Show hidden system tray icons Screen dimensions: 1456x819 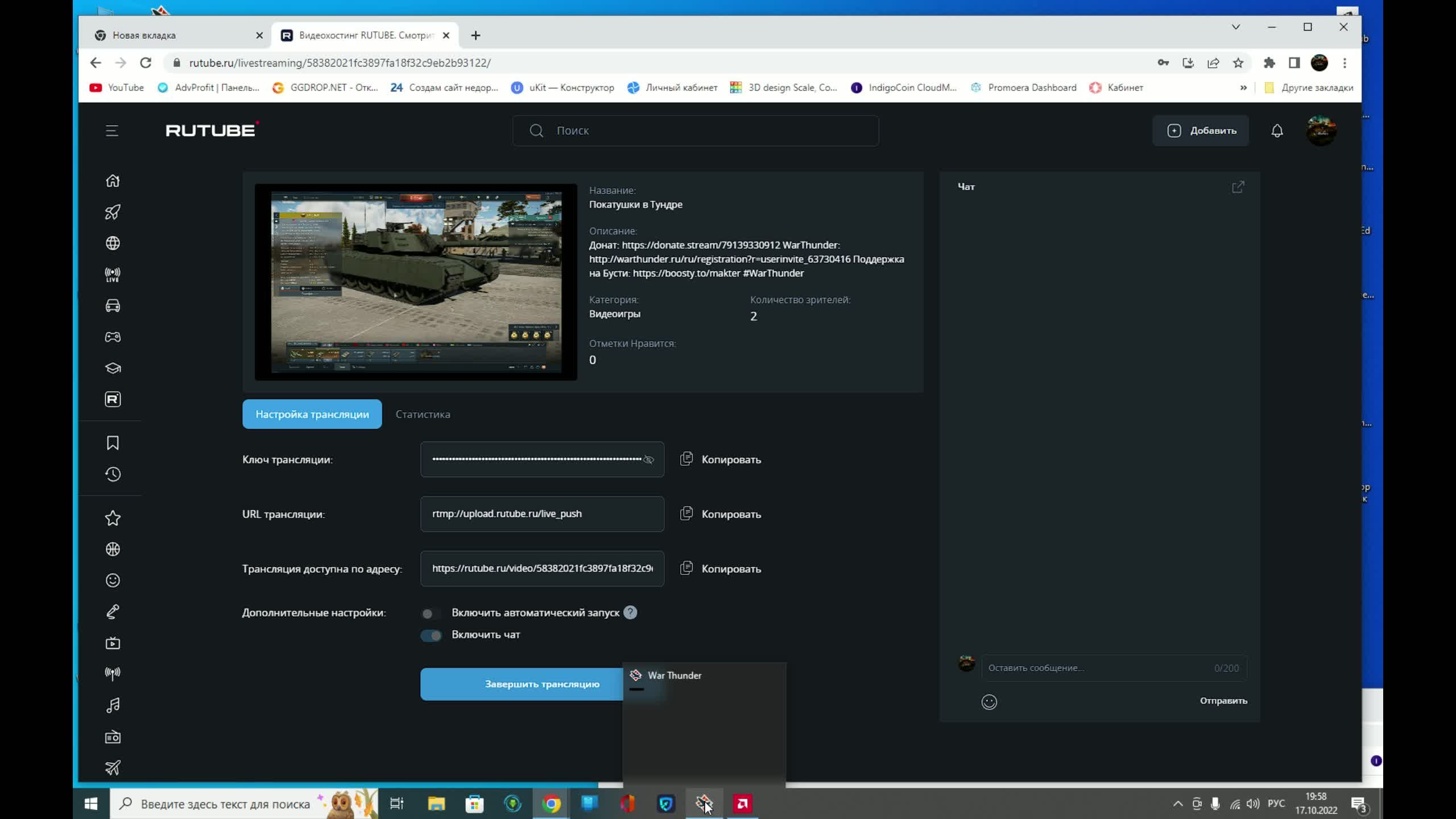(1177, 804)
